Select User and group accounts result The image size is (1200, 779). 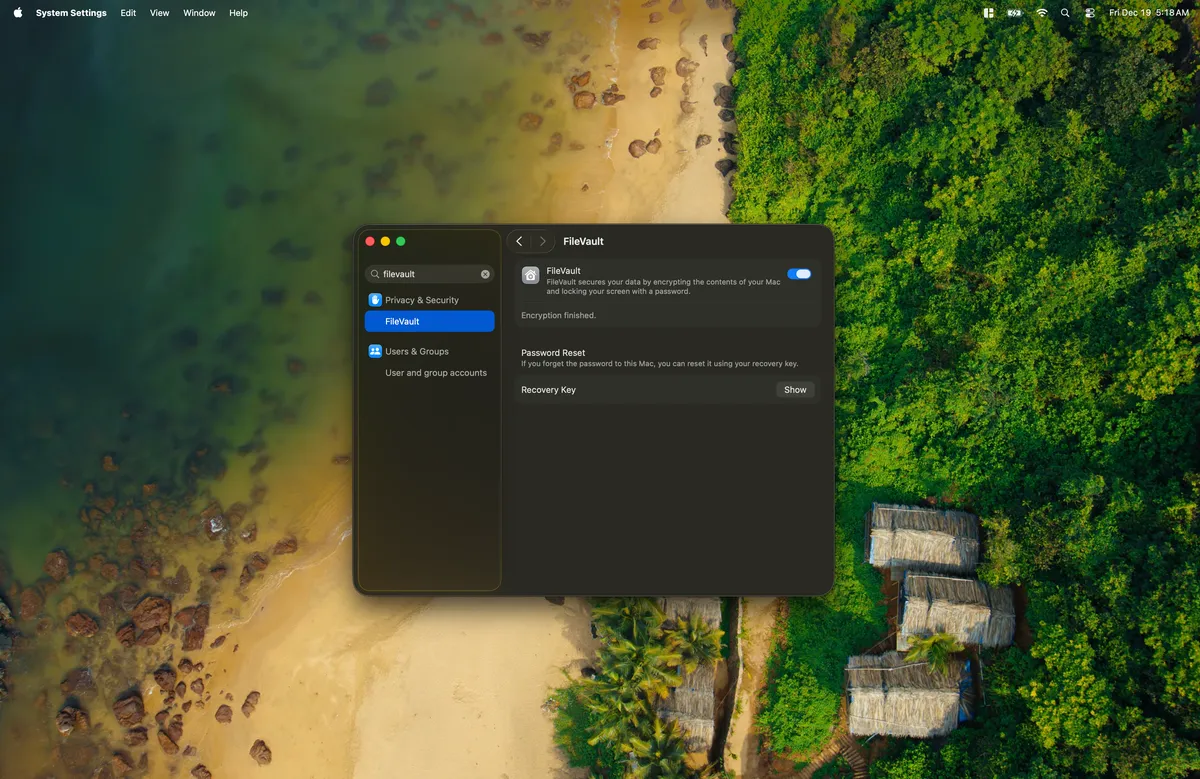pyautogui.click(x=436, y=373)
